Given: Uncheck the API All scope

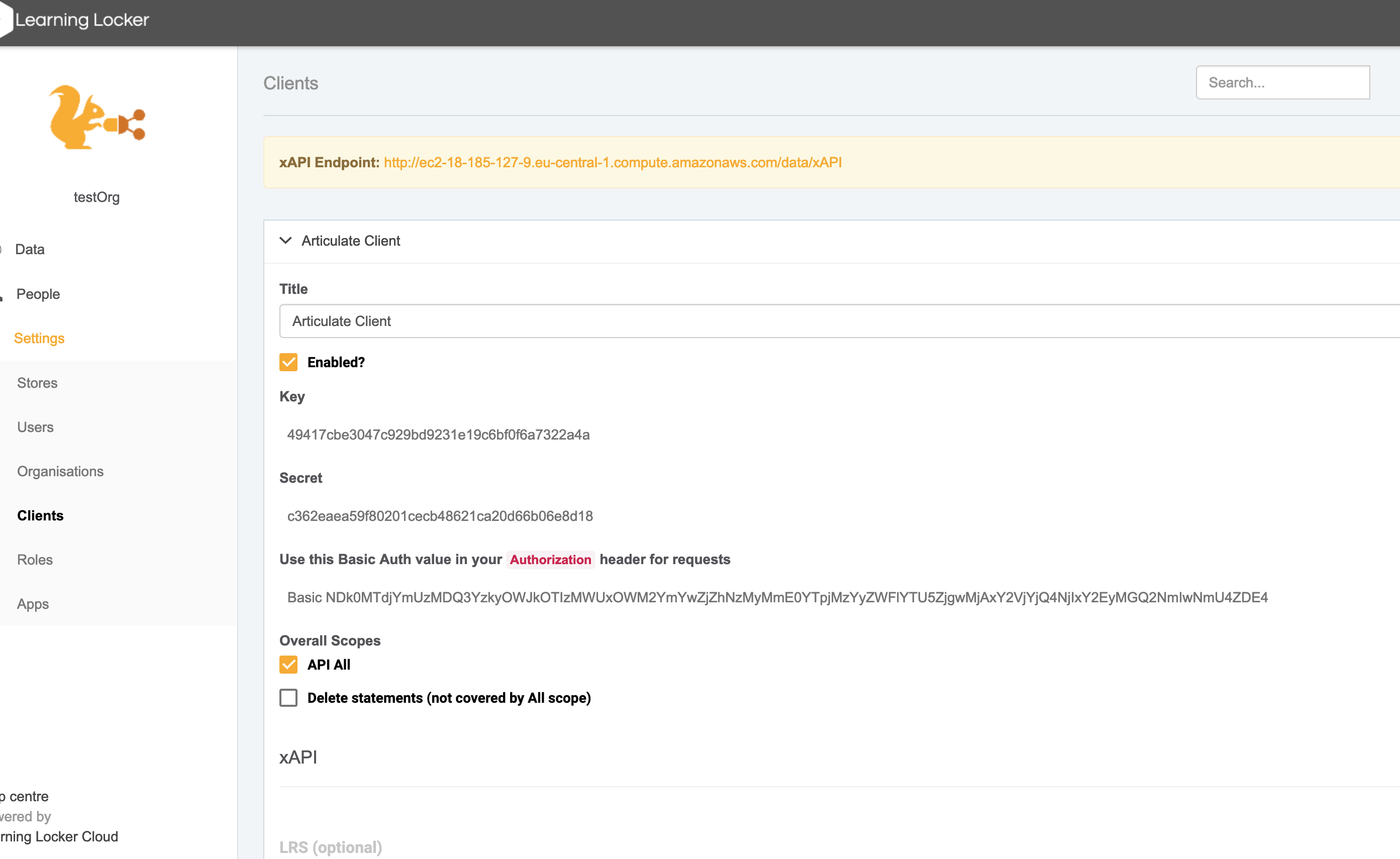Looking at the screenshot, I should point(288,664).
